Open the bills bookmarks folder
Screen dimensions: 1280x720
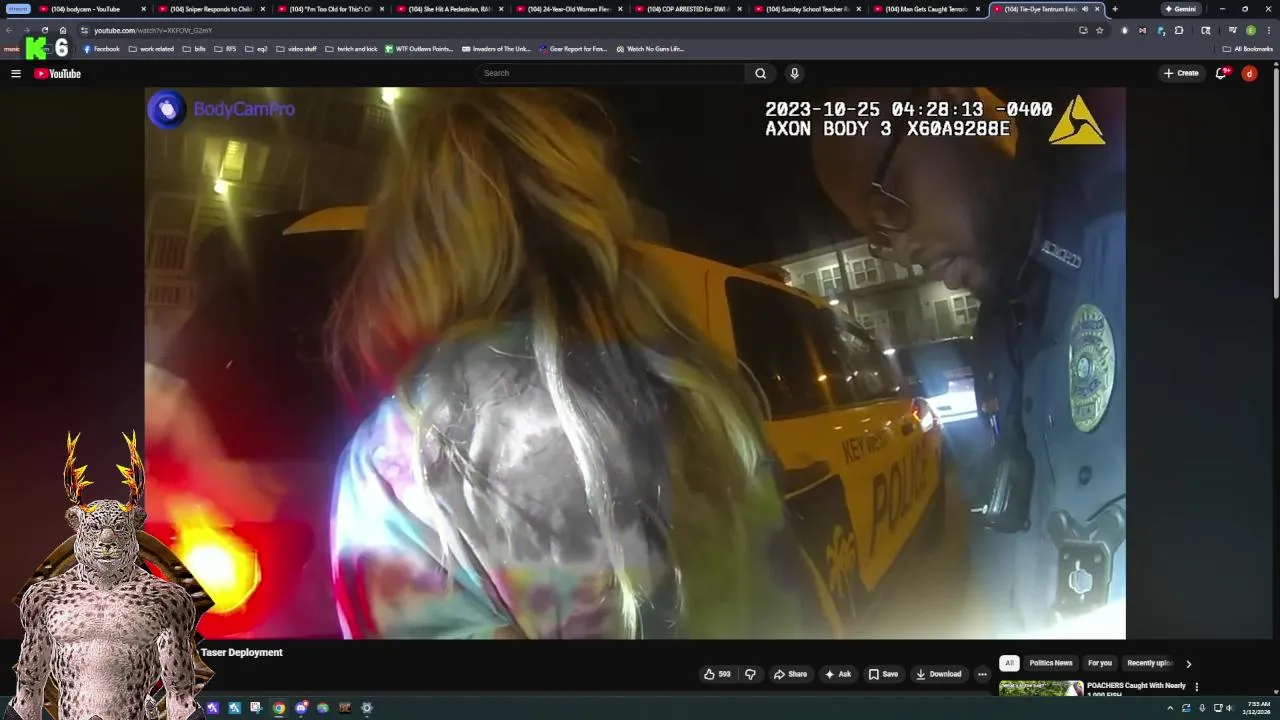(x=195, y=49)
